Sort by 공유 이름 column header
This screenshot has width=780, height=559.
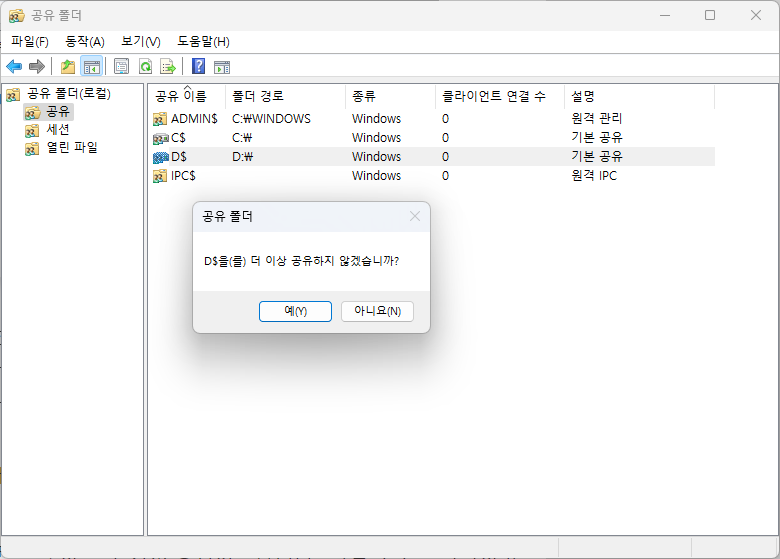pyautogui.click(x=187, y=96)
